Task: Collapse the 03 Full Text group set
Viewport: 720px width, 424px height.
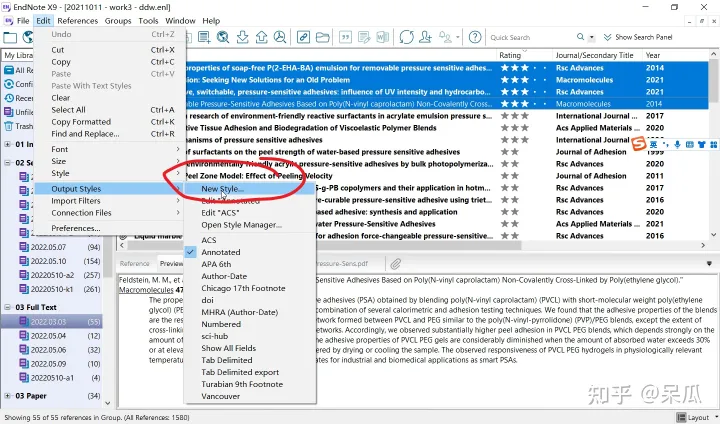Action: coord(7,307)
